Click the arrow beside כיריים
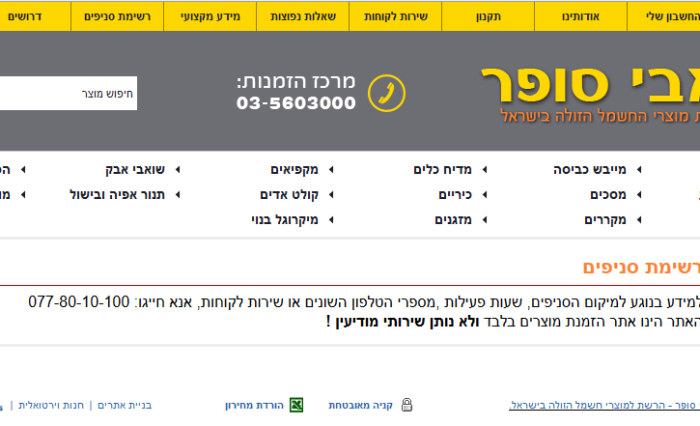 click(x=485, y=195)
